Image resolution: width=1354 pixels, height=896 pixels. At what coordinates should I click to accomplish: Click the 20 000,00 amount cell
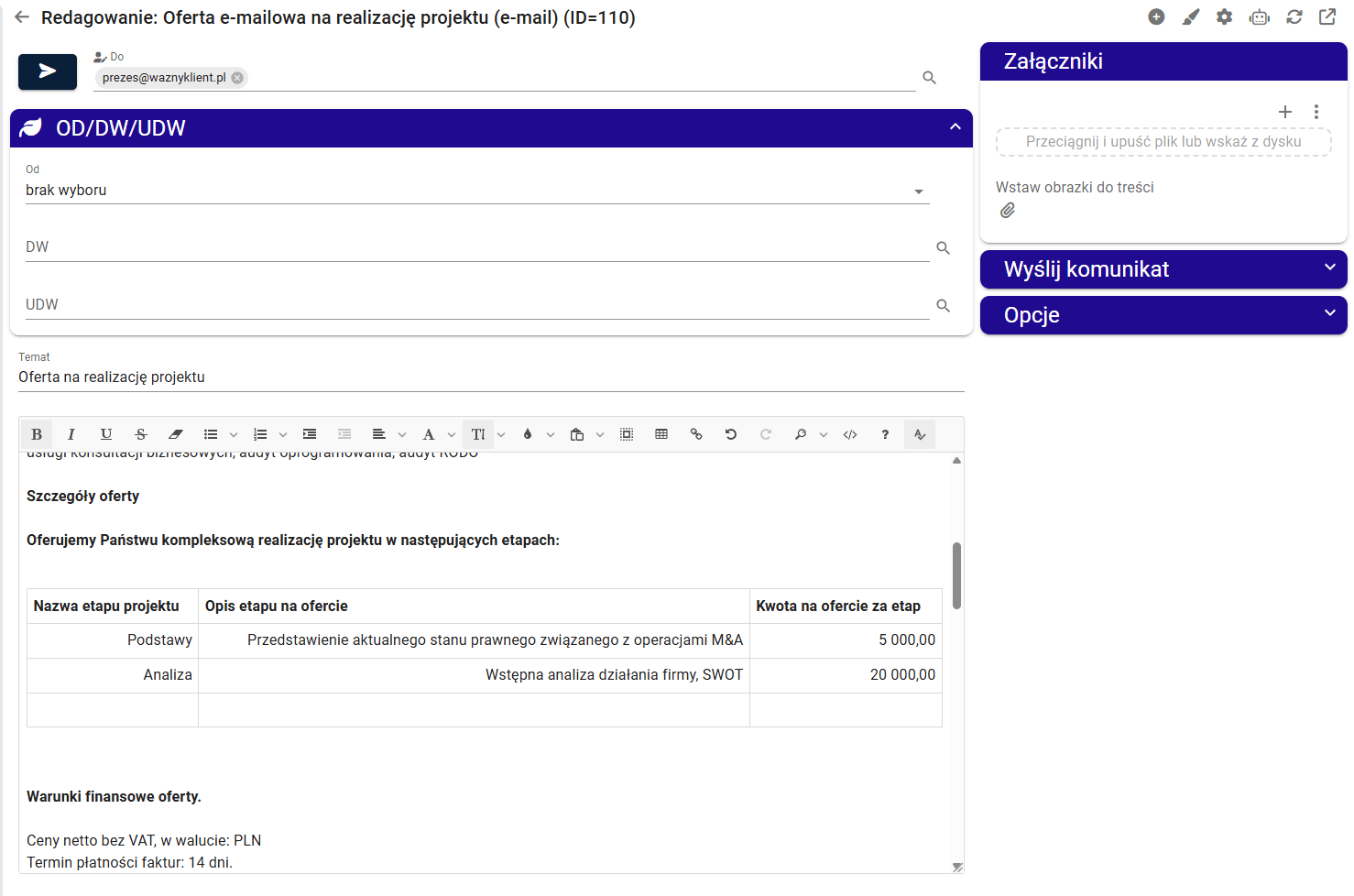pyautogui.click(x=846, y=675)
